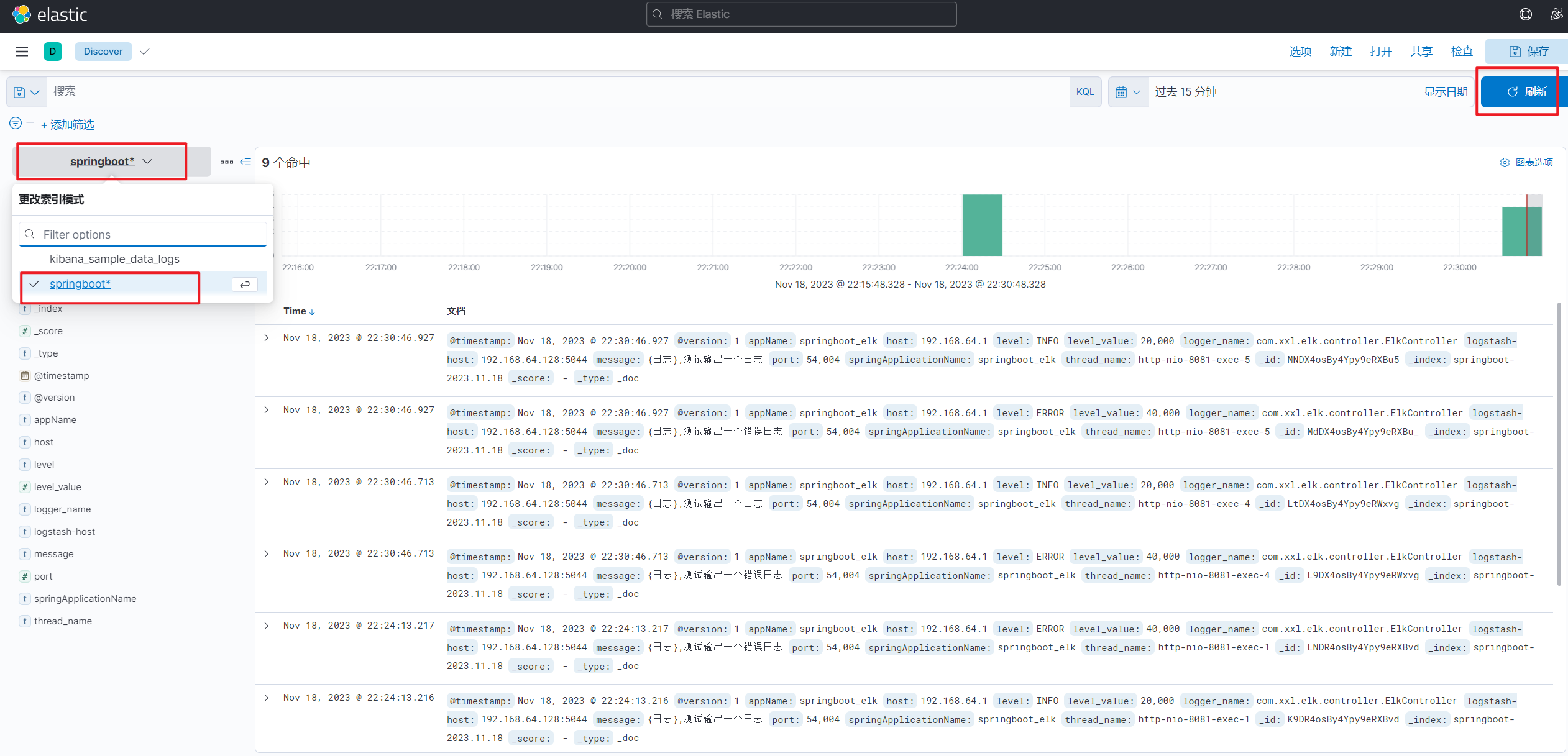1568x756 pixels.
Task: Open the help icon in top bar
Action: [1526, 14]
